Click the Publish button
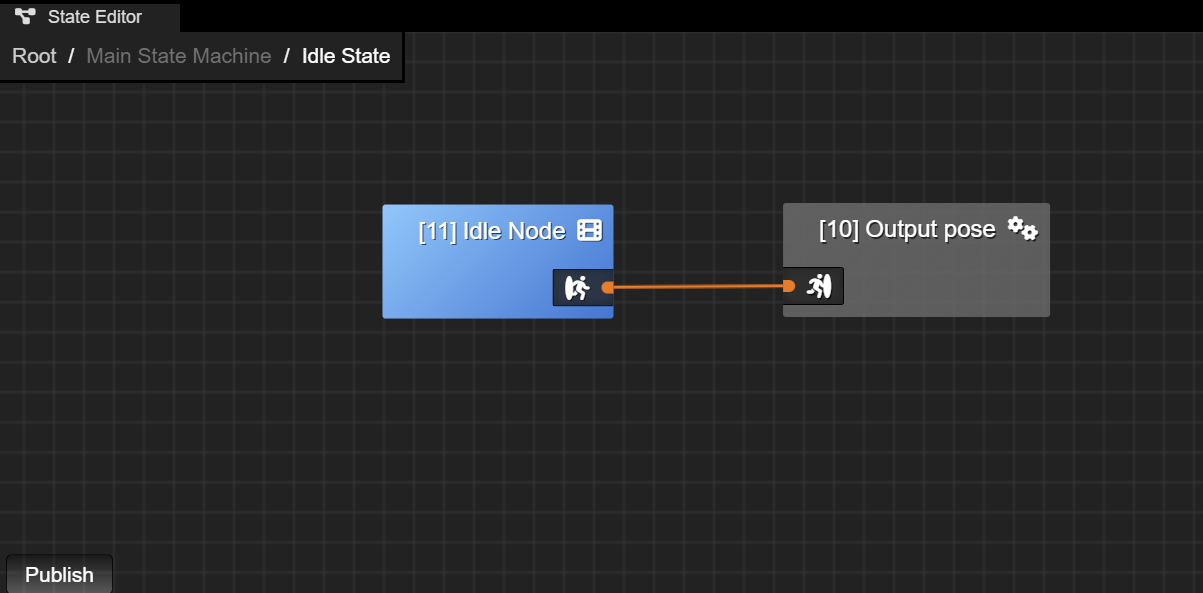The image size is (1203, 593). (59, 575)
